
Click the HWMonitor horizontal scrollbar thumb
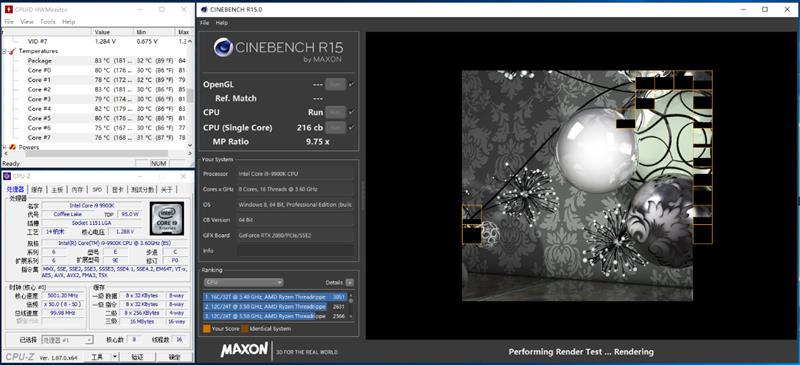(x=96, y=153)
